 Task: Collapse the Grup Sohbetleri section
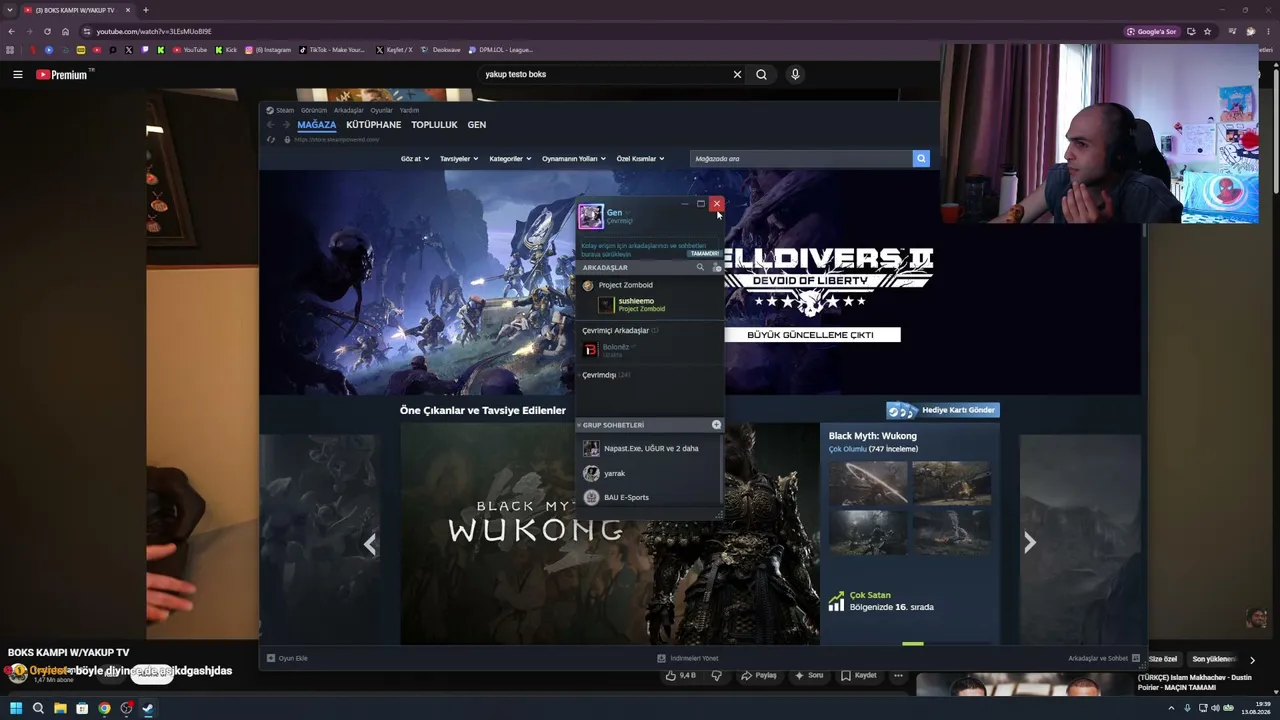pyautogui.click(x=579, y=425)
